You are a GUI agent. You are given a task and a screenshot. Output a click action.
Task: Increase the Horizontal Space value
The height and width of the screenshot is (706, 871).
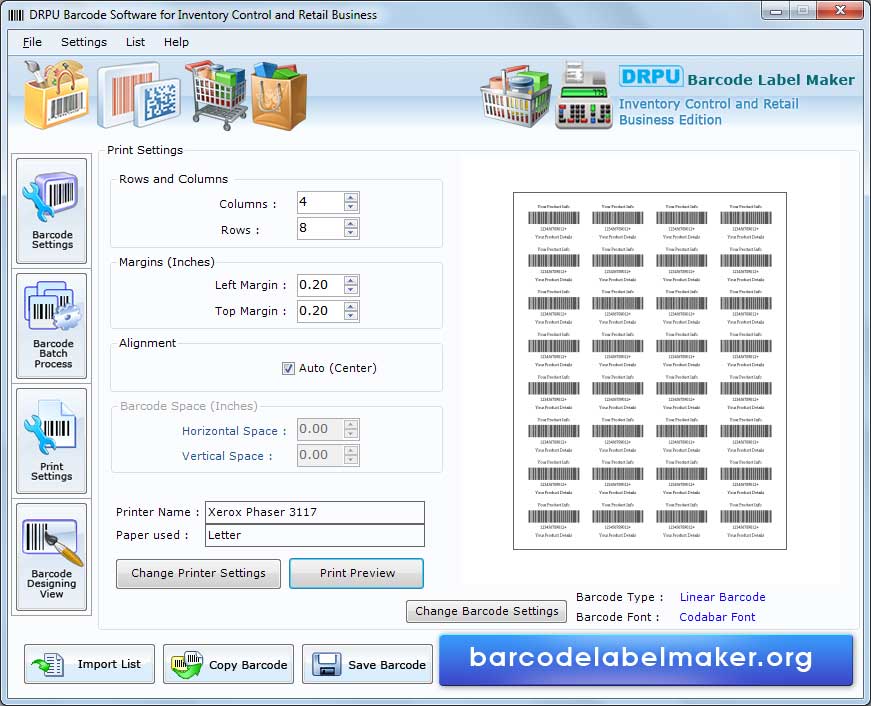(351, 424)
